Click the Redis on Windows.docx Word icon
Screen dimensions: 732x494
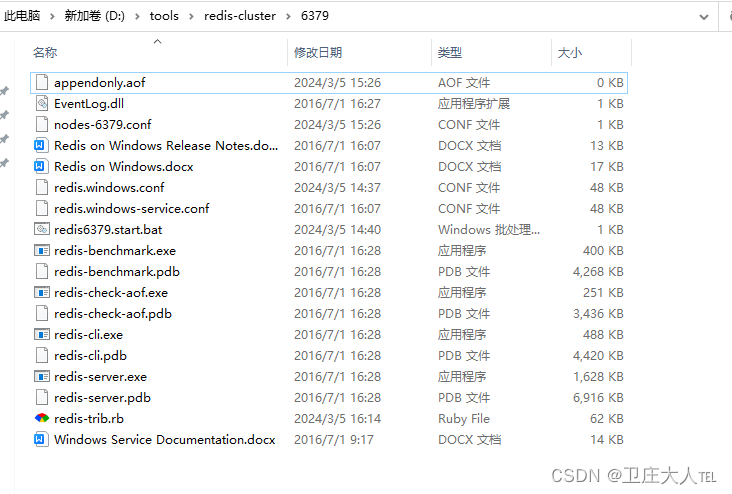tap(42, 167)
